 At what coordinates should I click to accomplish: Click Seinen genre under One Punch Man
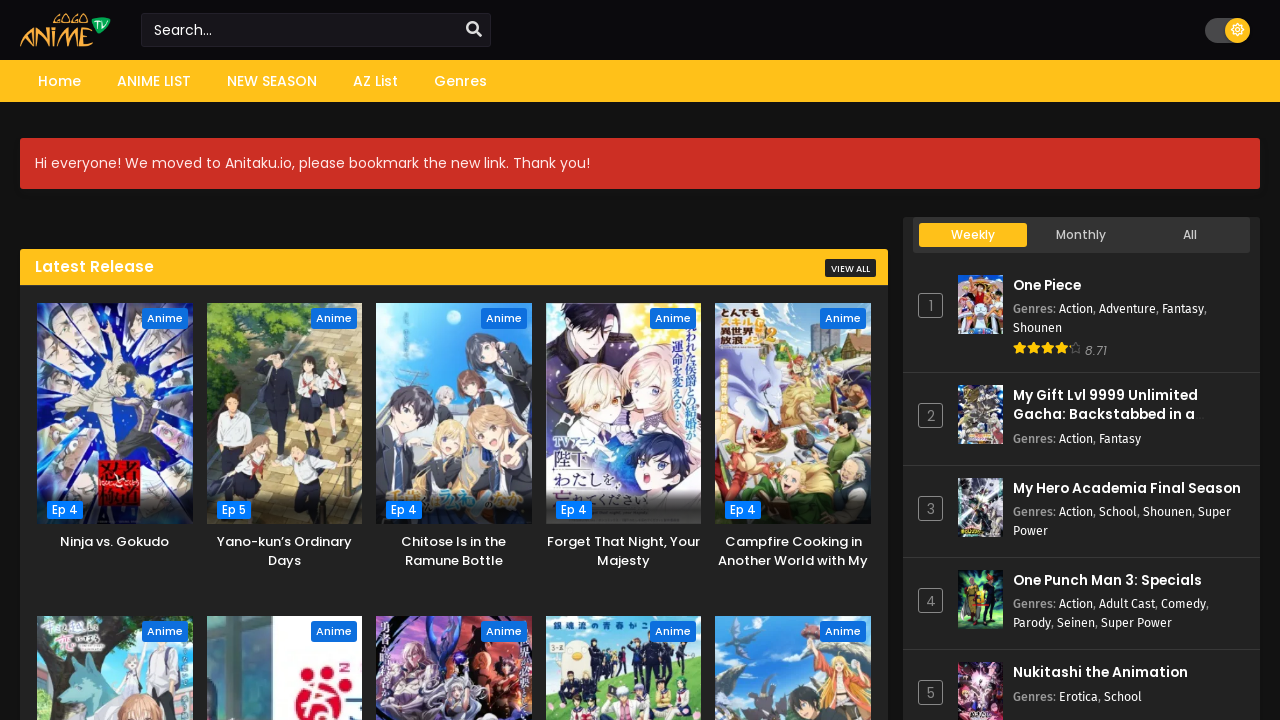pos(1077,622)
